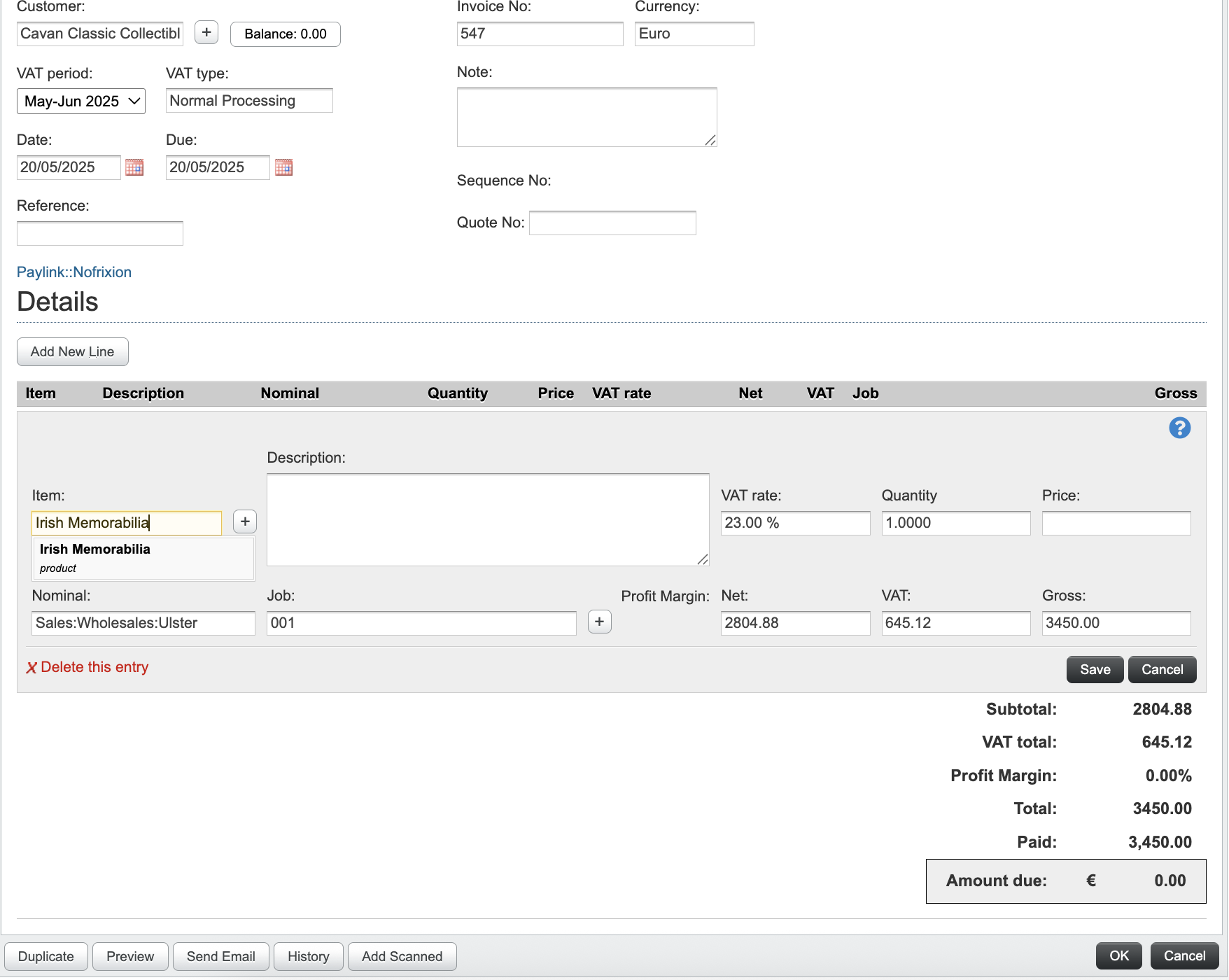Expand the VAT period dropdown
This screenshot has height=980, width=1229.
[81, 101]
